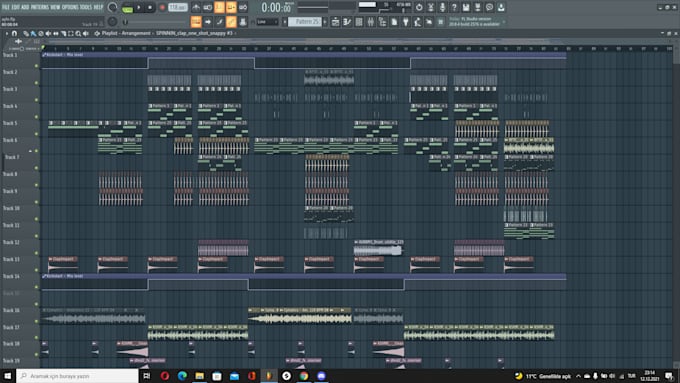The width and height of the screenshot is (680, 383).
Task: Open the PATTERNS menu
Action: pos(39,7)
